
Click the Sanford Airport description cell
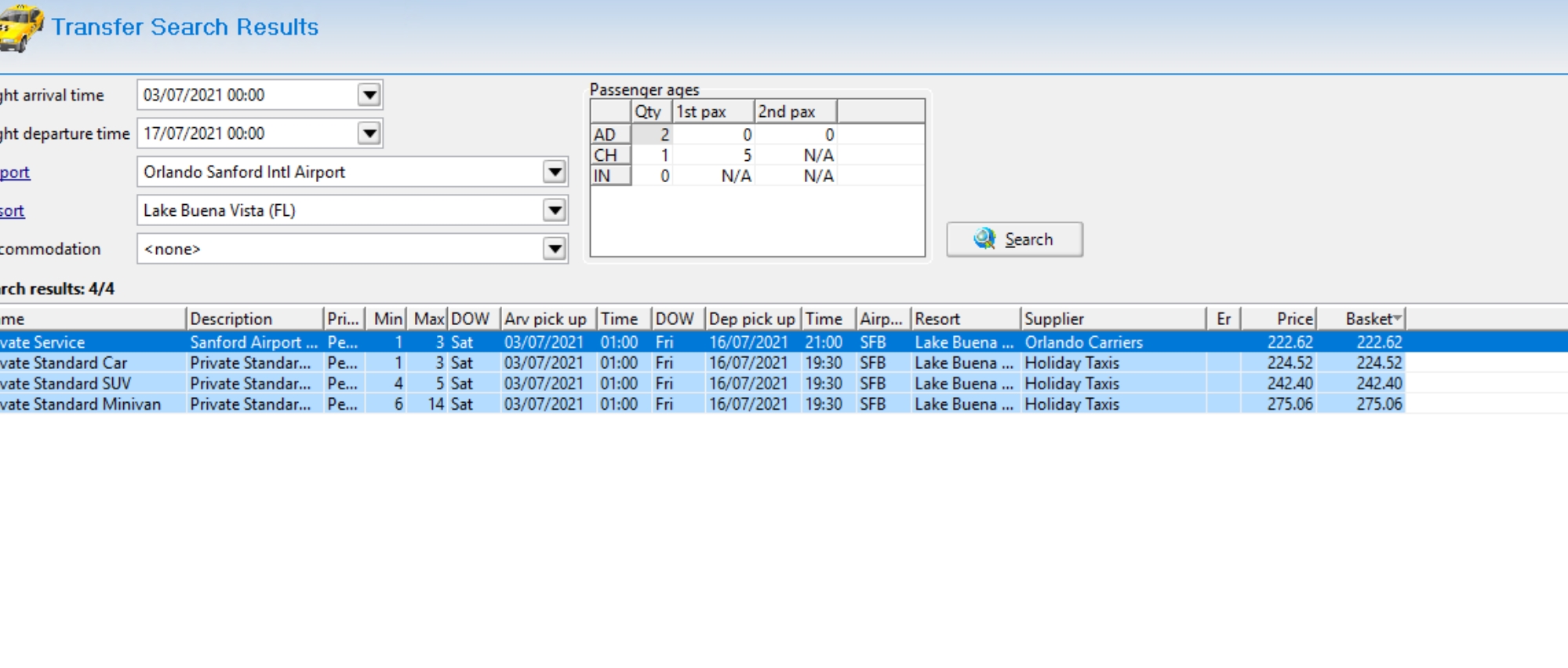pos(254,342)
